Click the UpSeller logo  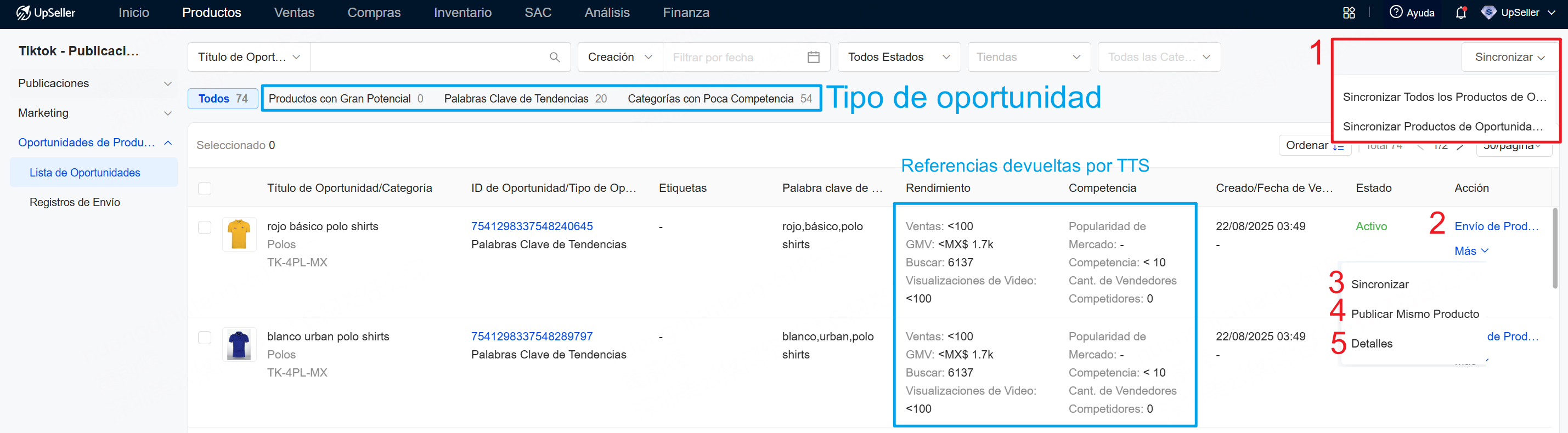pos(46,13)
